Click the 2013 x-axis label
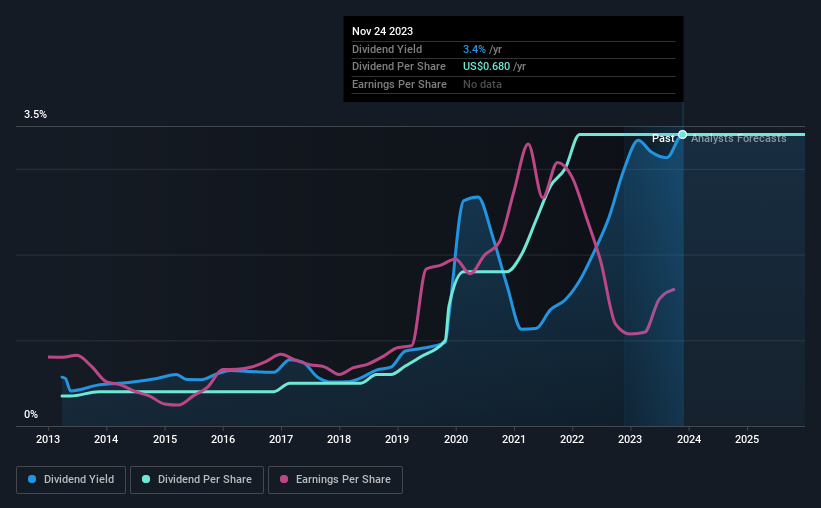The width and height of the screenshot is (821, 508). pyautogui.click(x=48, y=439)
